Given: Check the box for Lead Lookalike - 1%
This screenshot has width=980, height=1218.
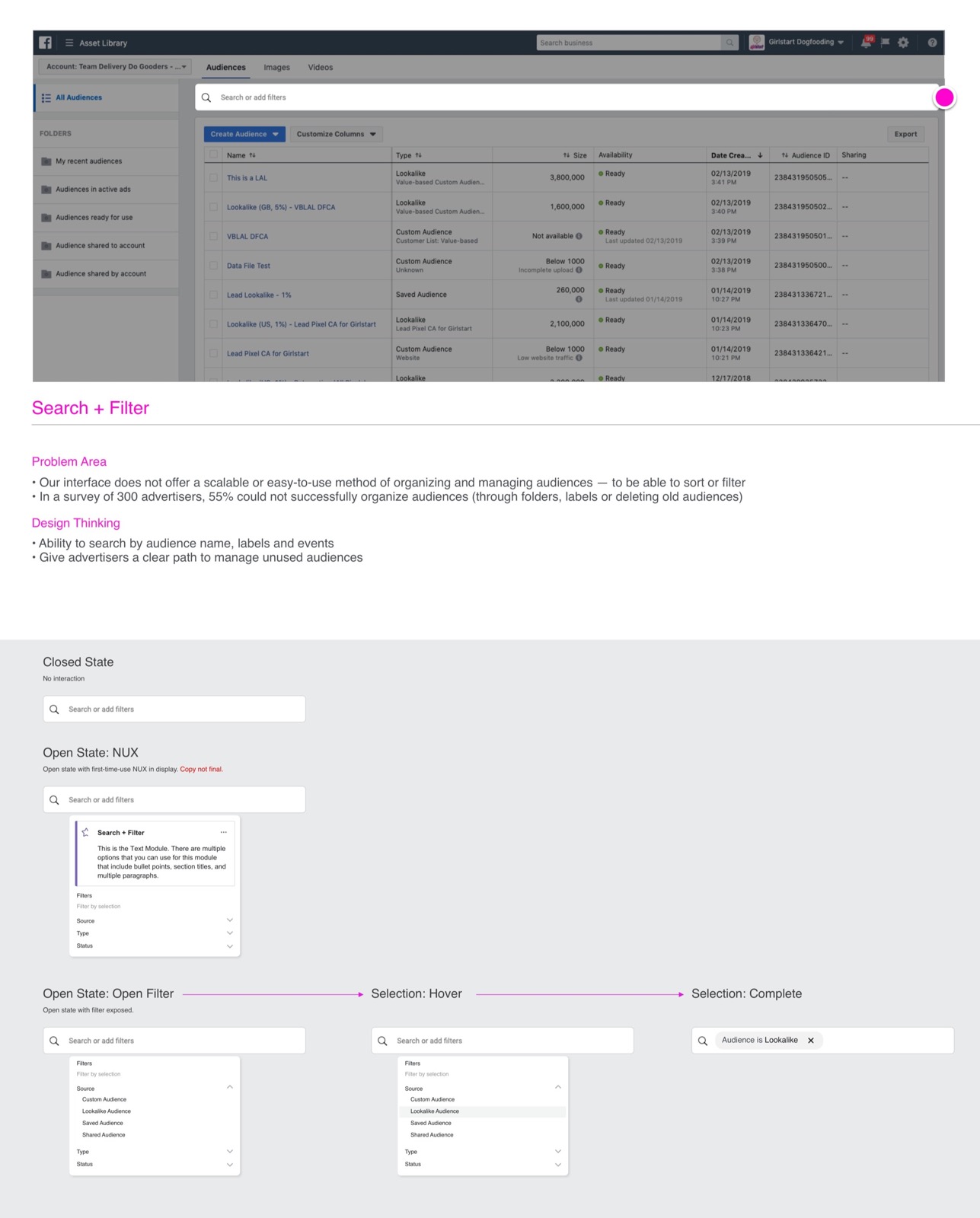Looking at the screenshot, I should (x=213, y=295).
